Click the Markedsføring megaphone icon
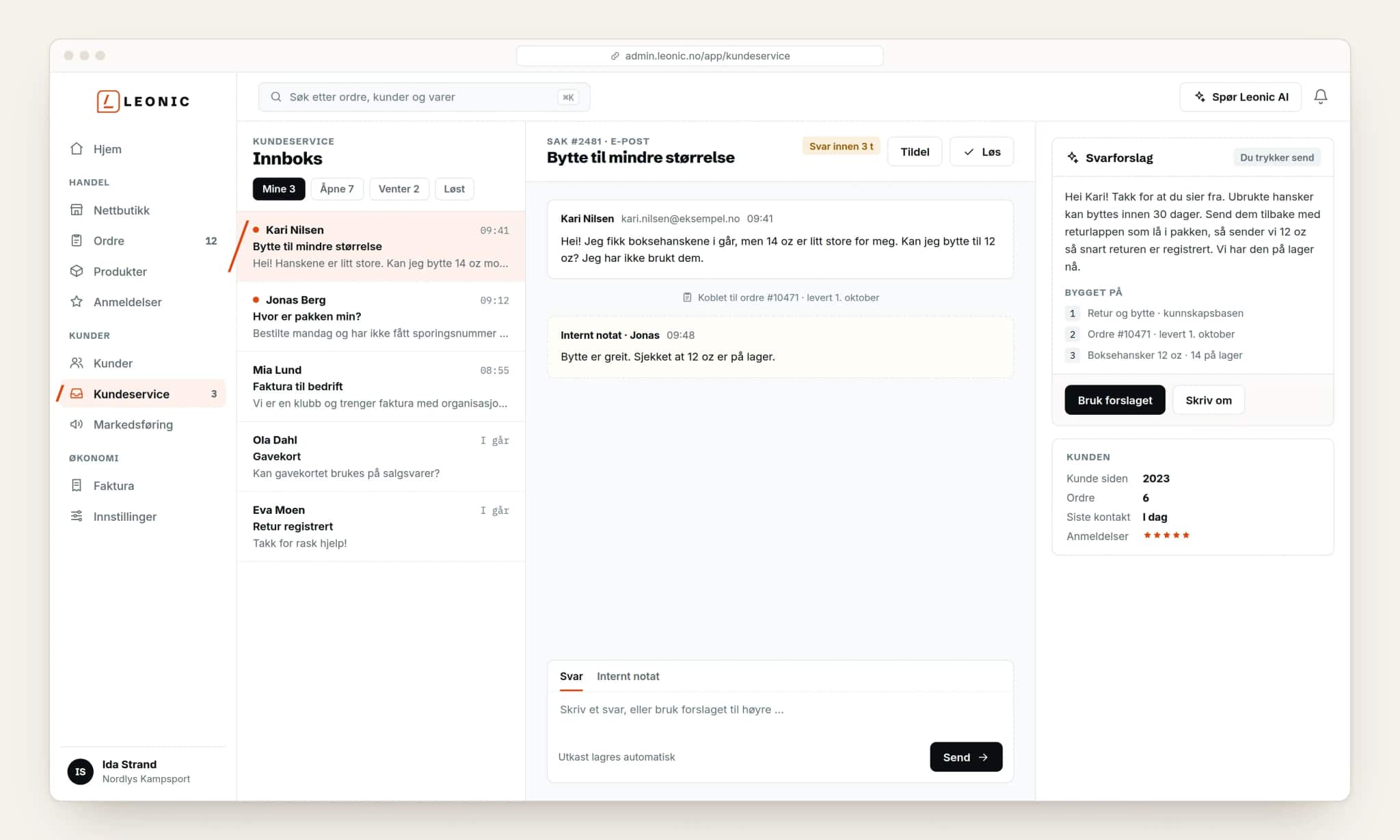Viewport: 1400px width, 840px height. (77, 424)
